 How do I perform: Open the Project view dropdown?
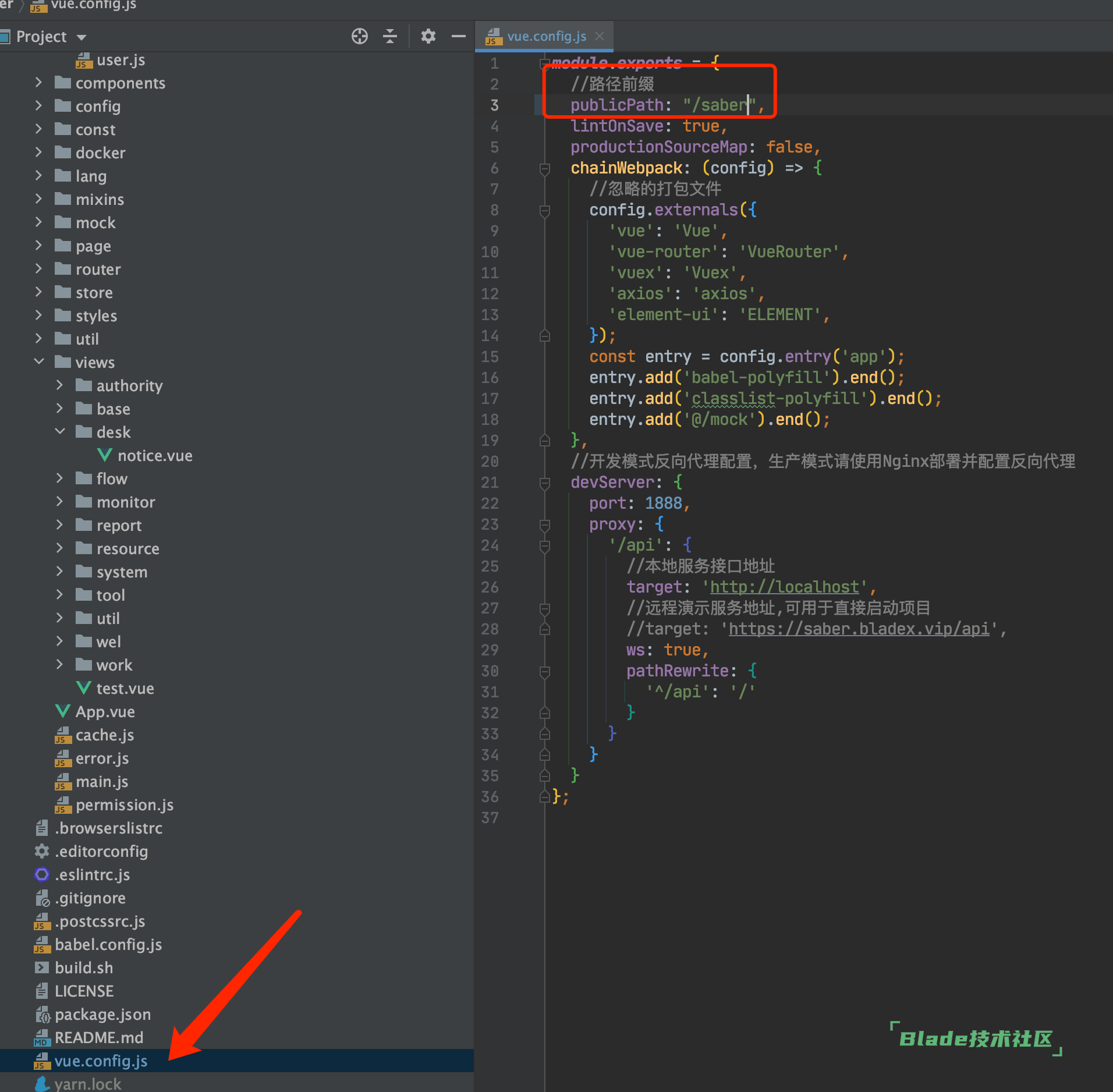pos(81,37)
